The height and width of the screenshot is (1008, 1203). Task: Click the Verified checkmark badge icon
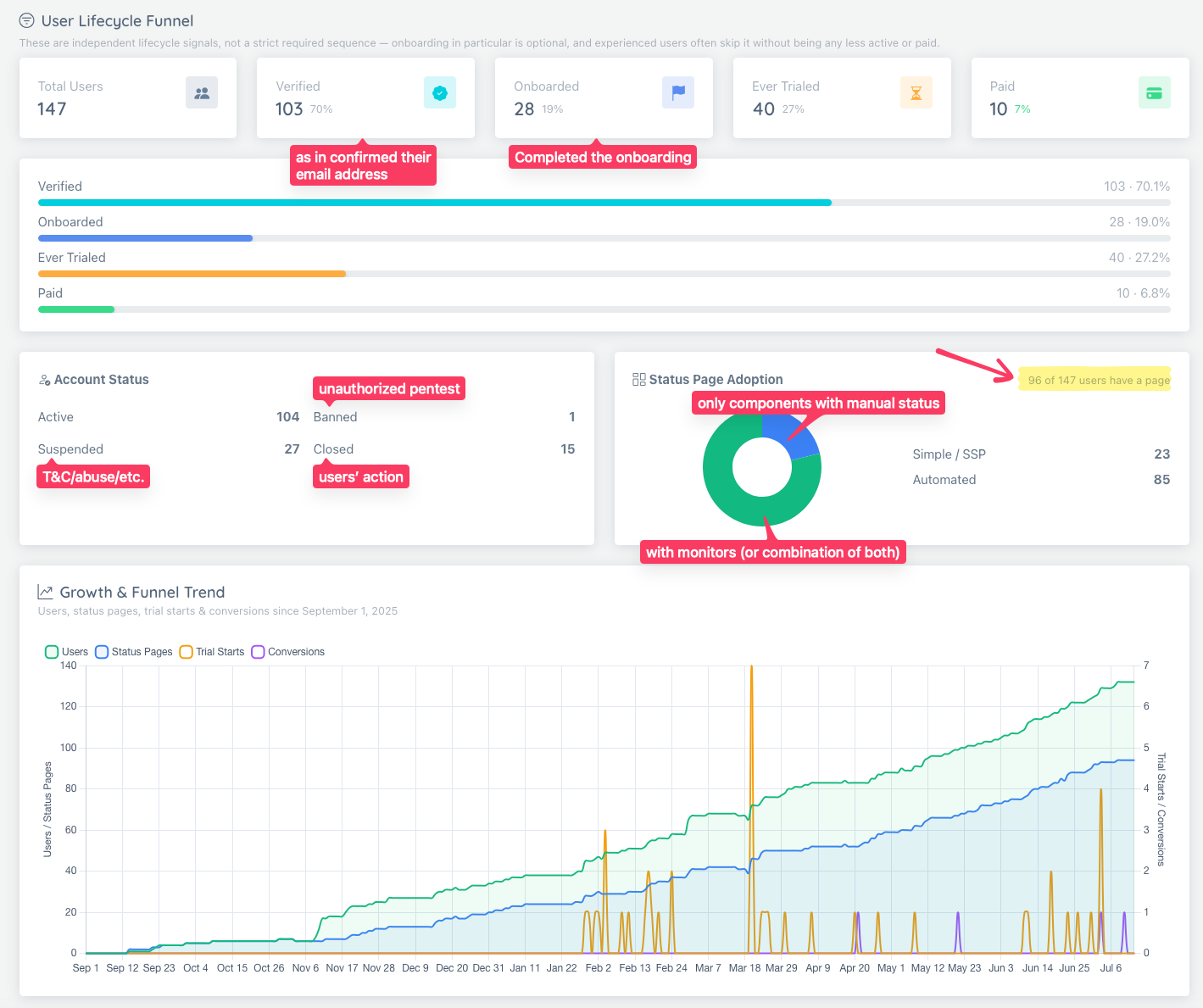[440, 93]
